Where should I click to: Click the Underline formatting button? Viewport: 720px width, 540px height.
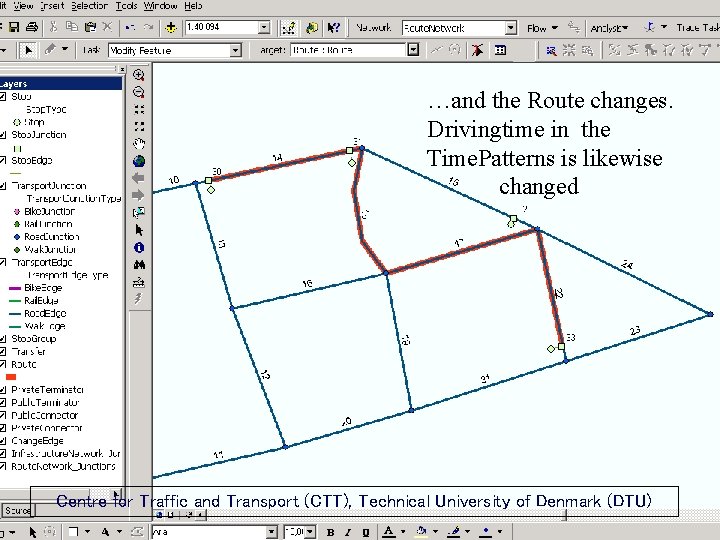point(366,533)
